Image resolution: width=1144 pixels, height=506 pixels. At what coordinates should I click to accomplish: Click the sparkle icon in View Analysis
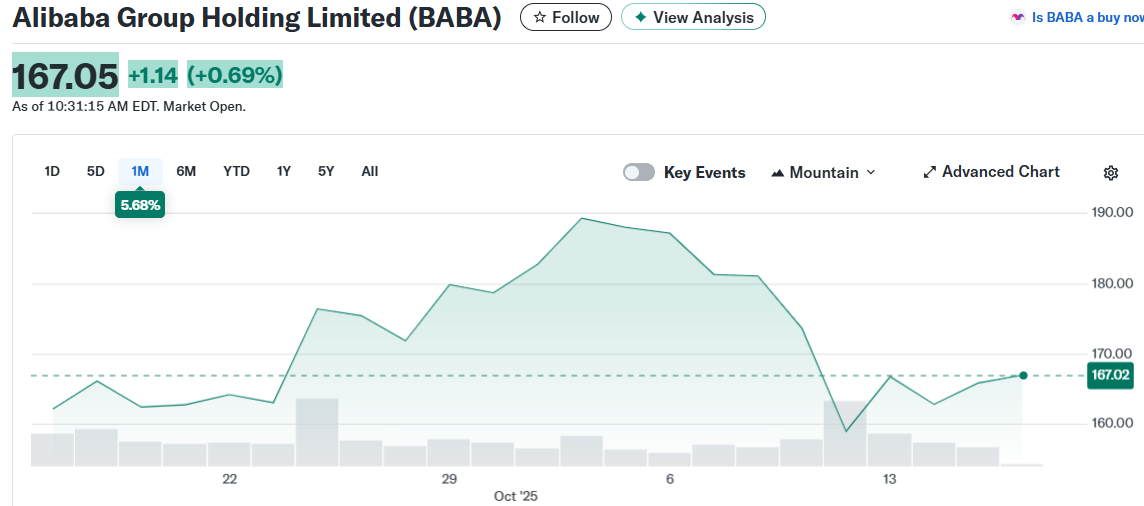tap(641, 17)
